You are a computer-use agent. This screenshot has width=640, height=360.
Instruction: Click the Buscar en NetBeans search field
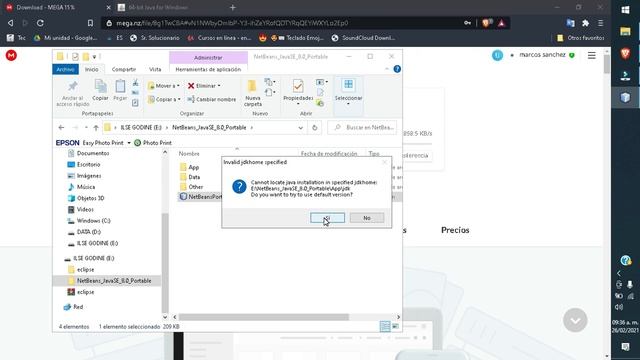pyautogui.click(x=362, y=128)
